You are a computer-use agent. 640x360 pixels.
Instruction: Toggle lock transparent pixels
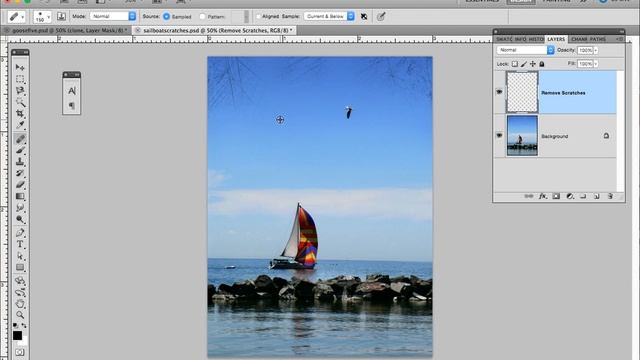pyautogui.click(x=515, y=64)
